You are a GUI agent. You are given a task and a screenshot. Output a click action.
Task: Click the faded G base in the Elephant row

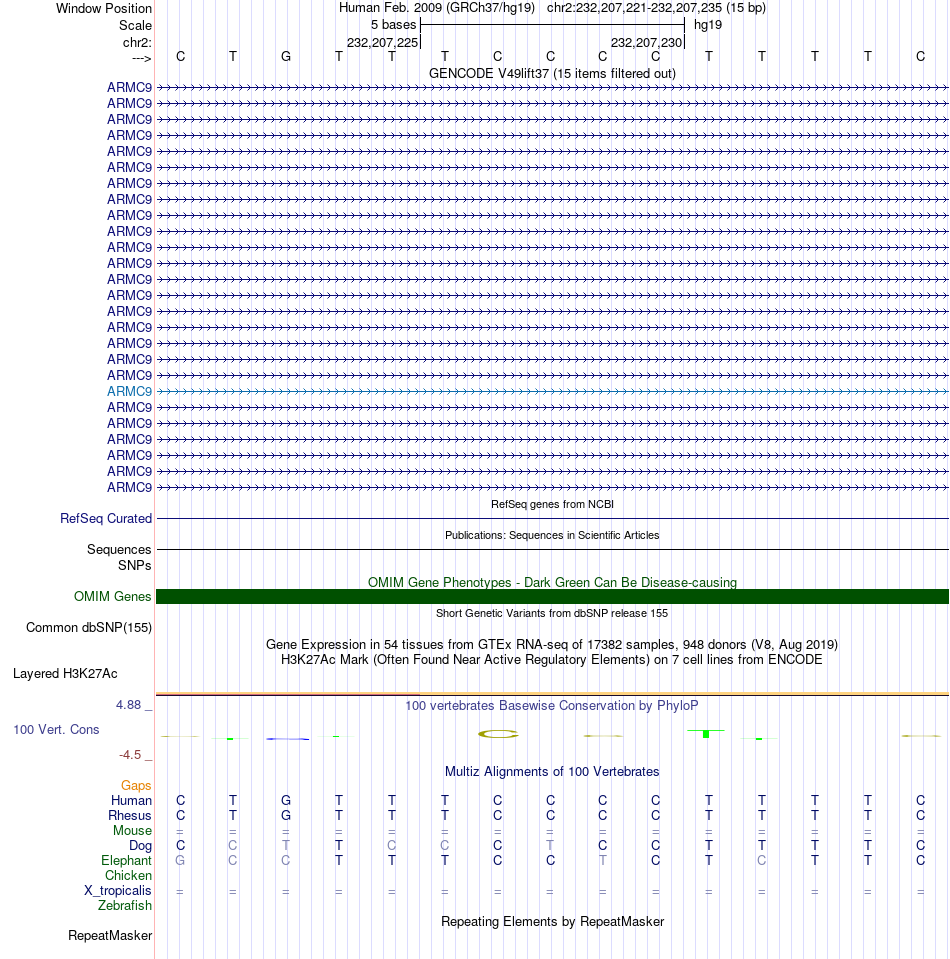(180, 861)
